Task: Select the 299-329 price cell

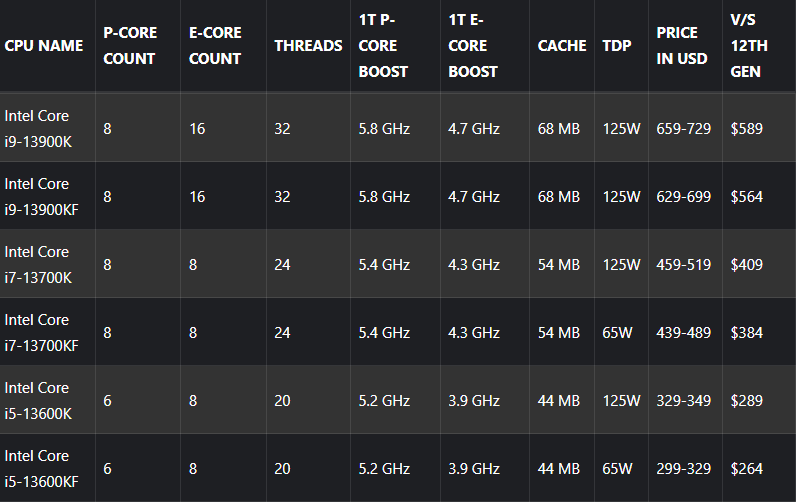Action: (684, 469)
